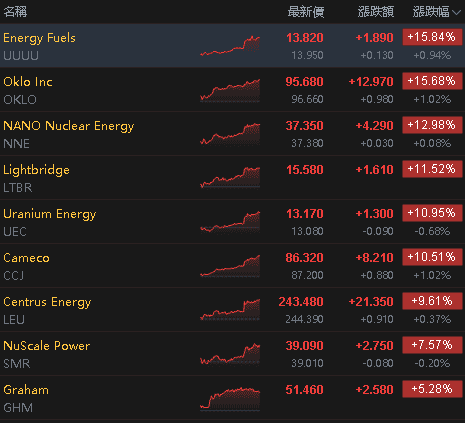Select the Energy Fuels UUUU row
Screen dimensions: 465x423
tap(232, 46)
